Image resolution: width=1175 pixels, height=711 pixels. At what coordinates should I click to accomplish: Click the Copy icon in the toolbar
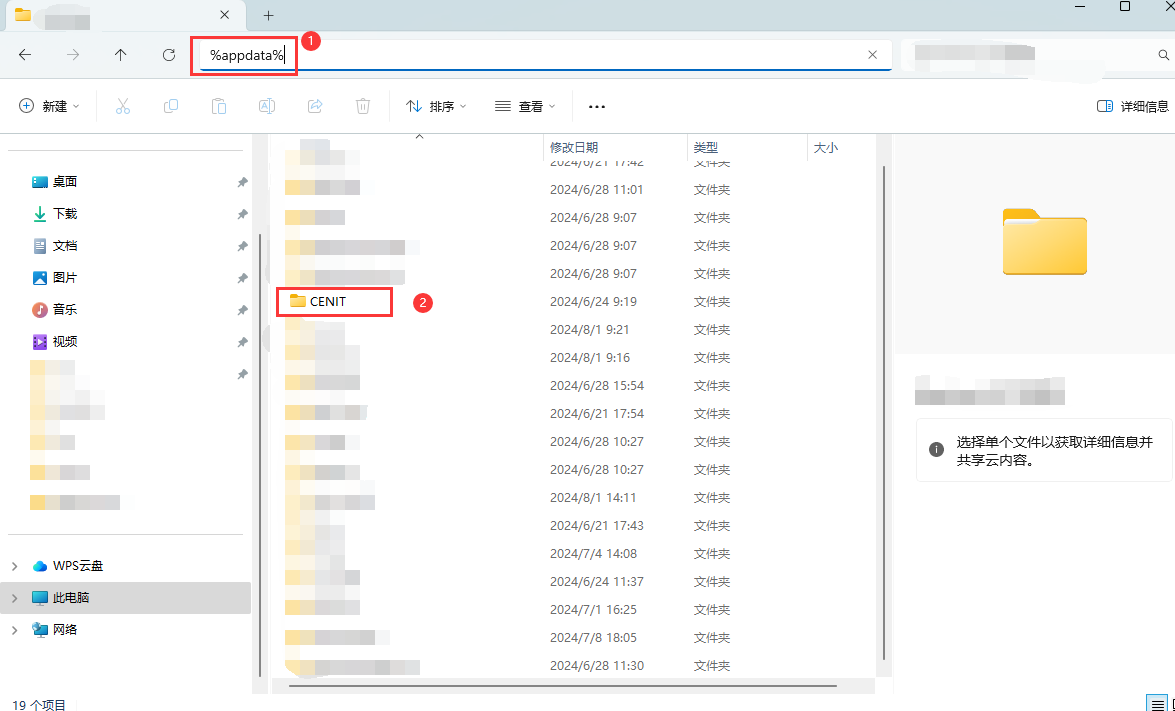[170, 105]
